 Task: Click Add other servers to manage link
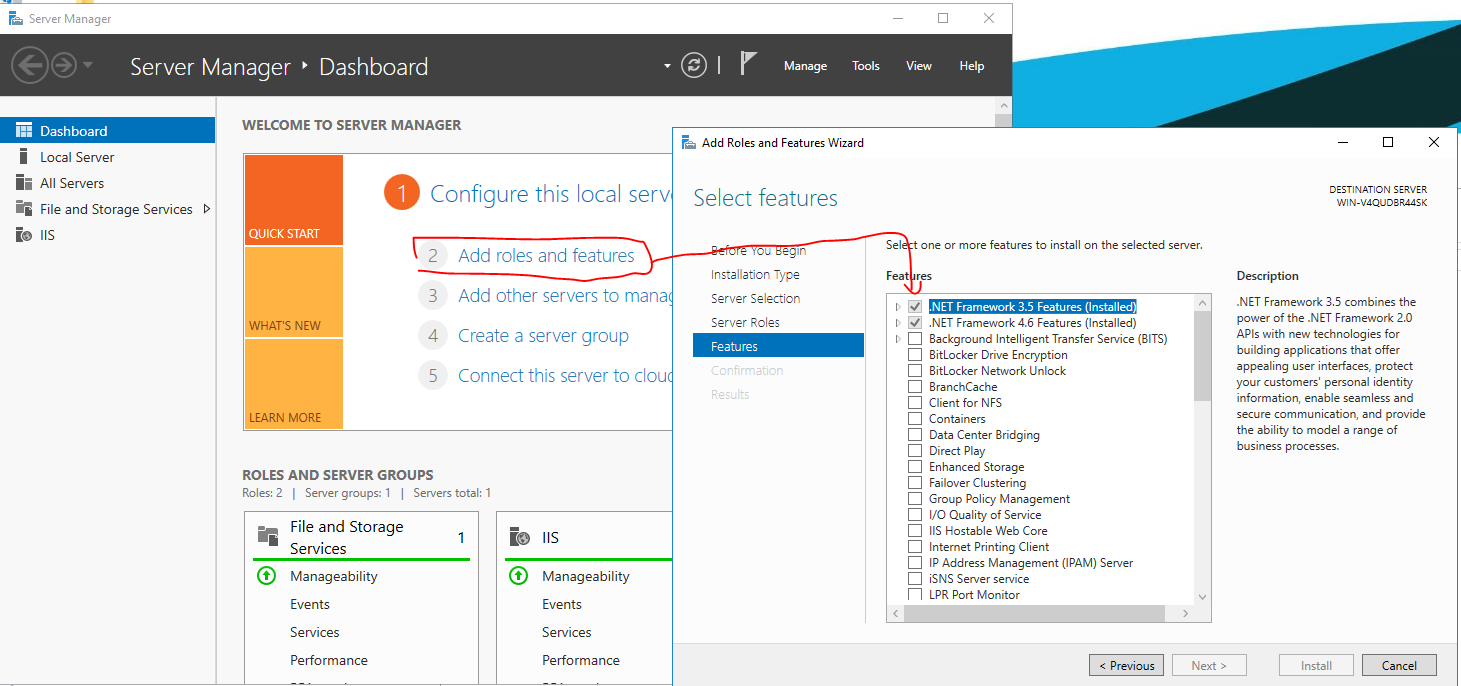565,296
